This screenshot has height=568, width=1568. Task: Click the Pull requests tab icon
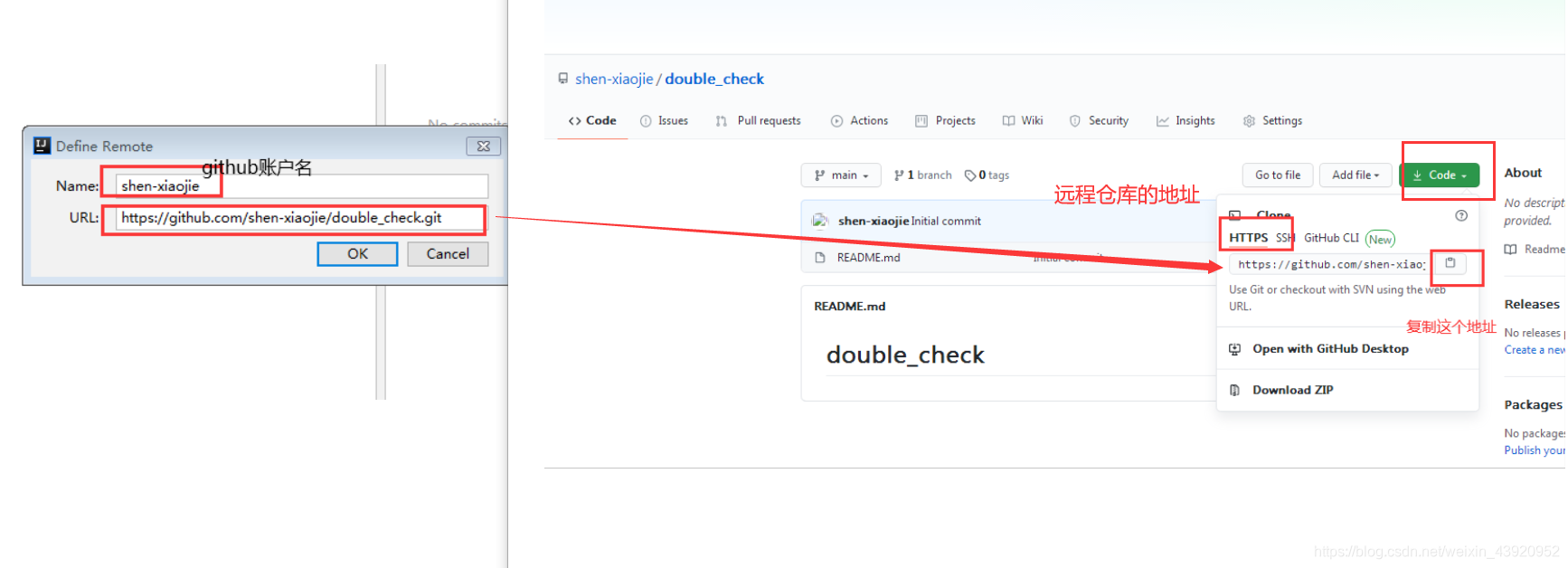pyautogui.click(x=721, y=121)
